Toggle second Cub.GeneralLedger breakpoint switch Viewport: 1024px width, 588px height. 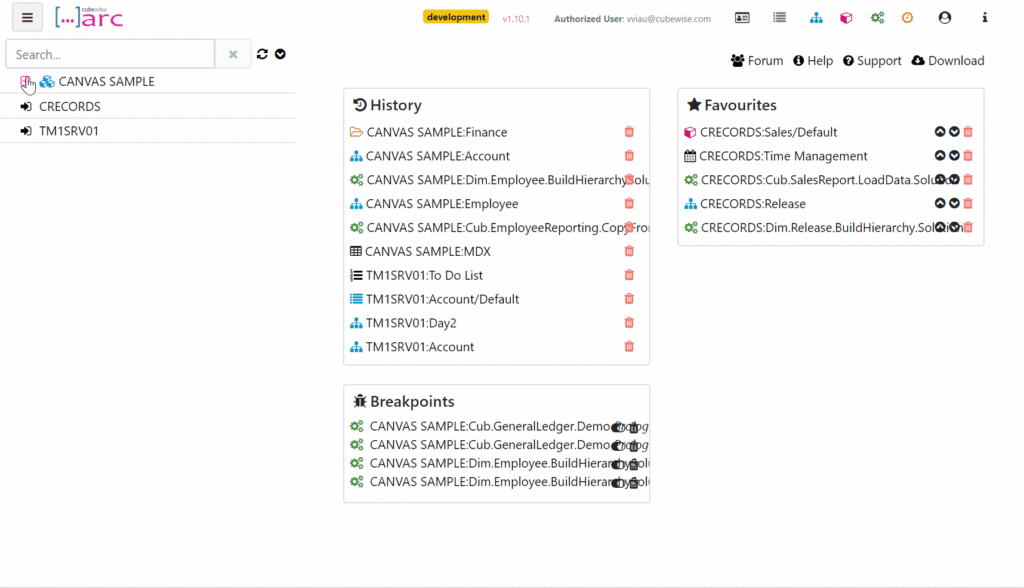[x=618, y=445]
